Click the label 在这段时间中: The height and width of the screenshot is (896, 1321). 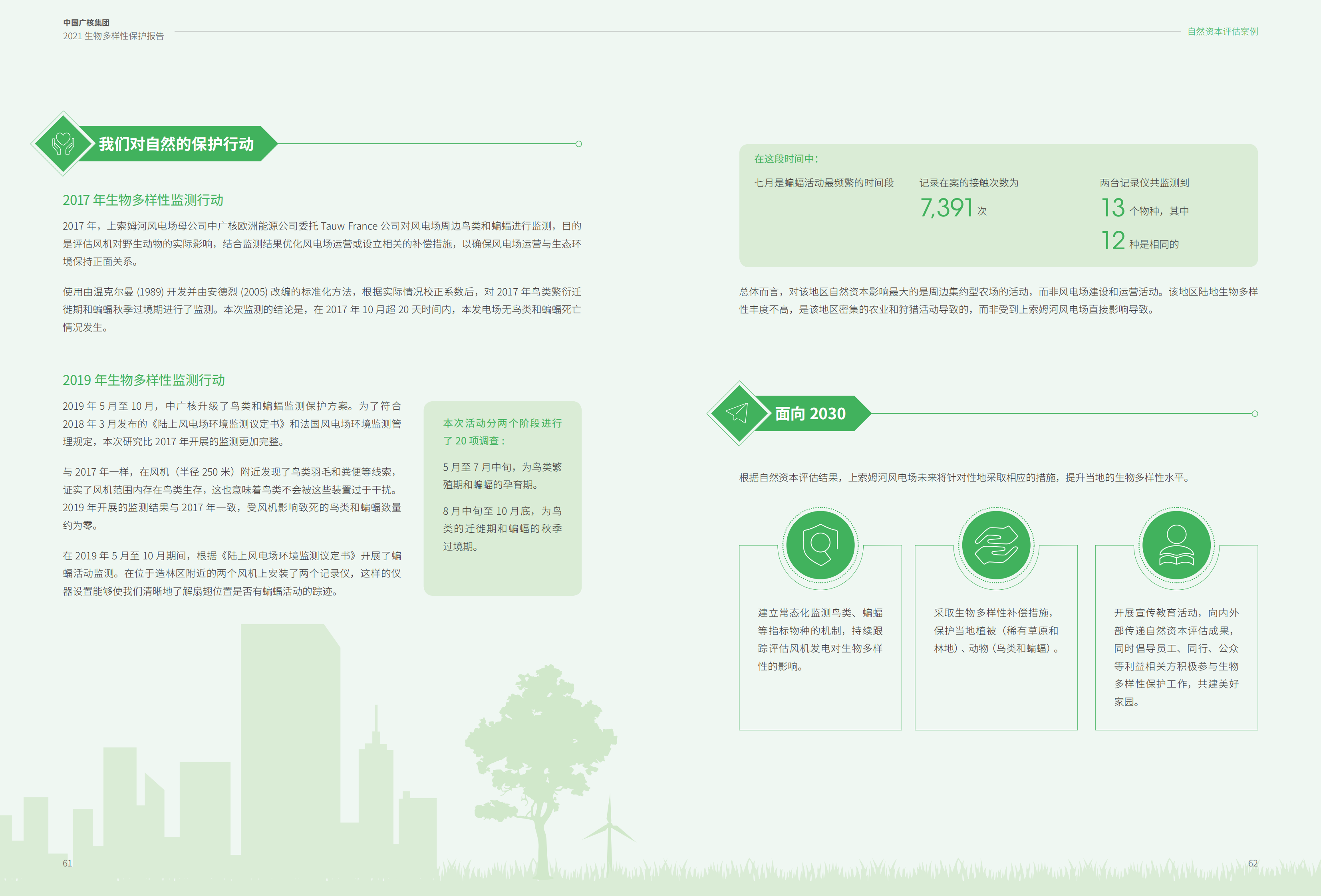[787, 159]
